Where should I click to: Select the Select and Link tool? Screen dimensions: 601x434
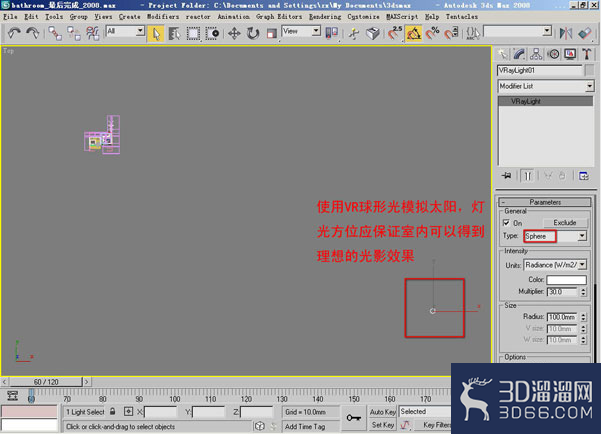(x=55, y=33)
